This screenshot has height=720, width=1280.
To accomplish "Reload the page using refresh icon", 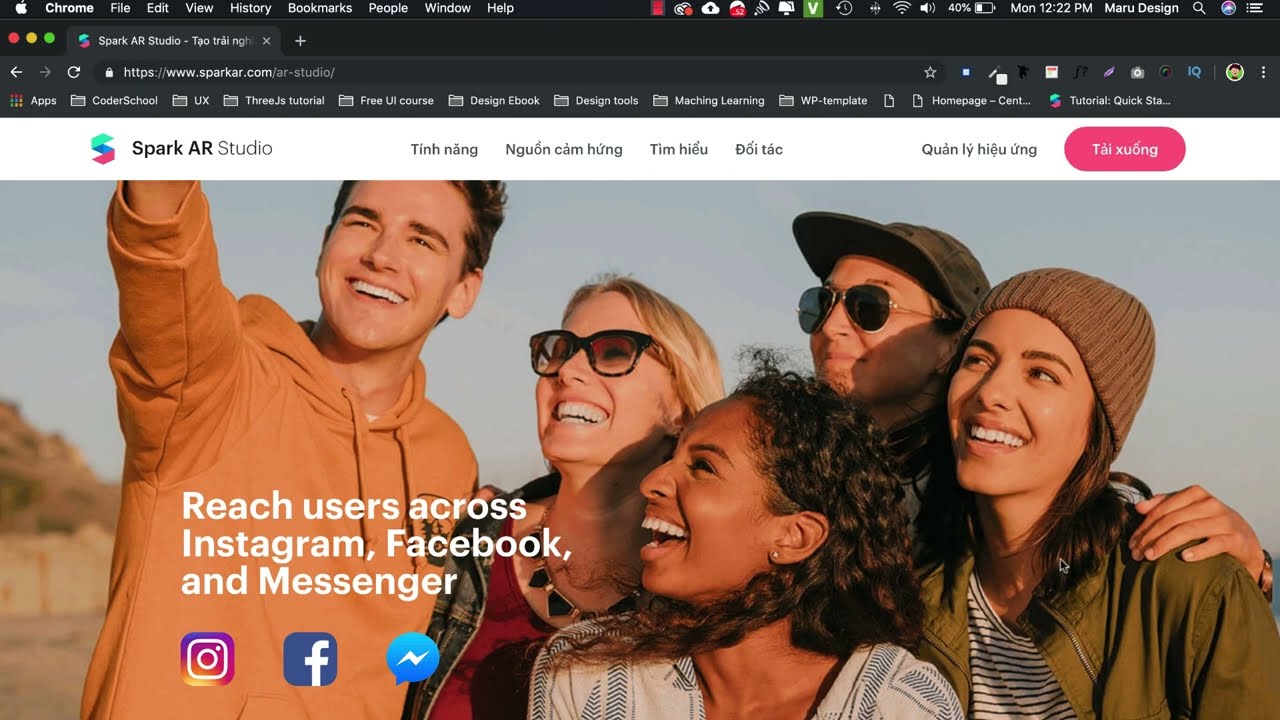I will point(73,72).
